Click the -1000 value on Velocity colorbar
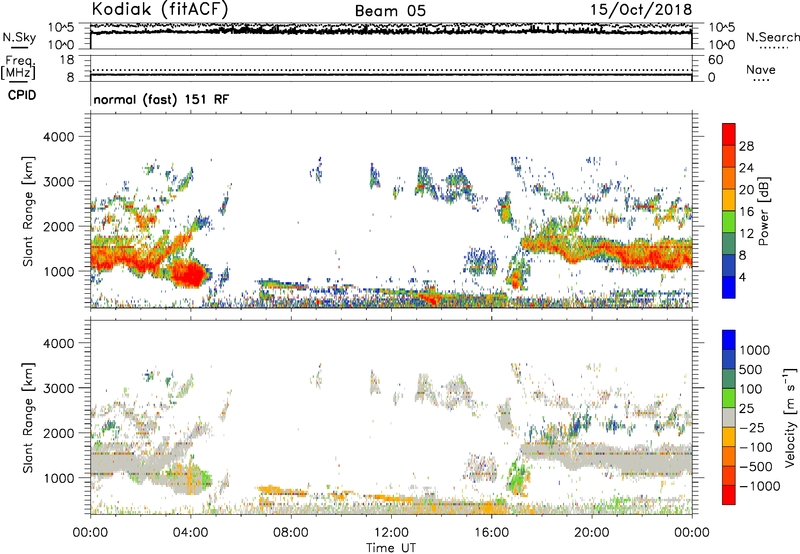 click(x=760, y=486)
